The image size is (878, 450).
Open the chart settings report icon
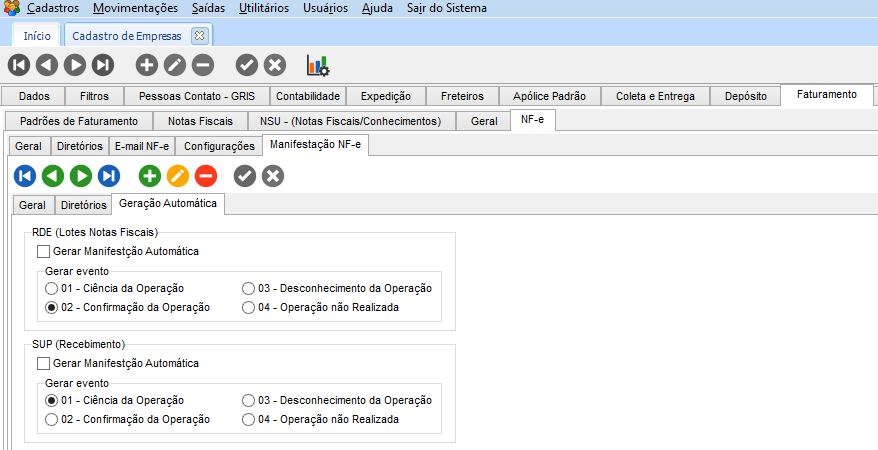click(x=317, y=66)
